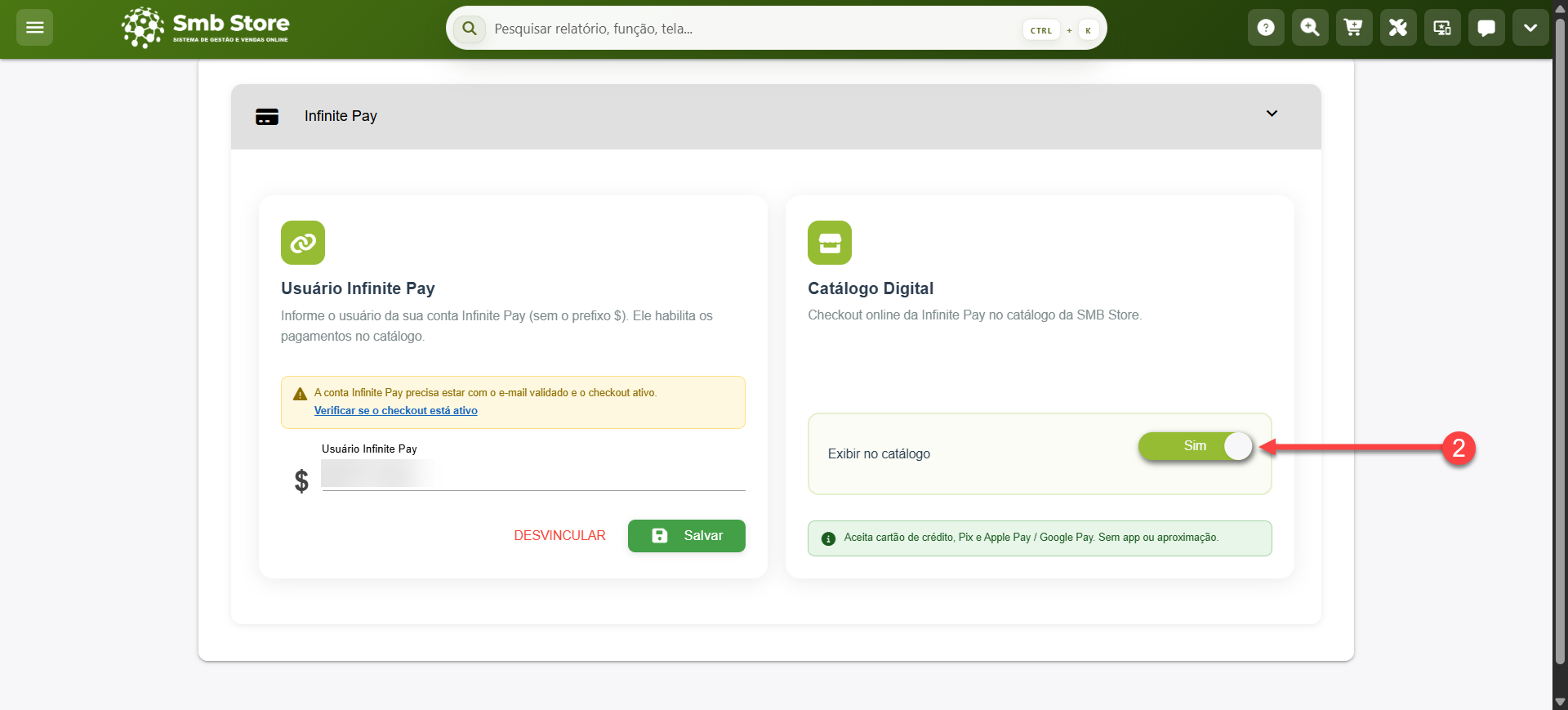
Task: Click the scrollbar down arrow
Action: click(x=1560, y=702)
